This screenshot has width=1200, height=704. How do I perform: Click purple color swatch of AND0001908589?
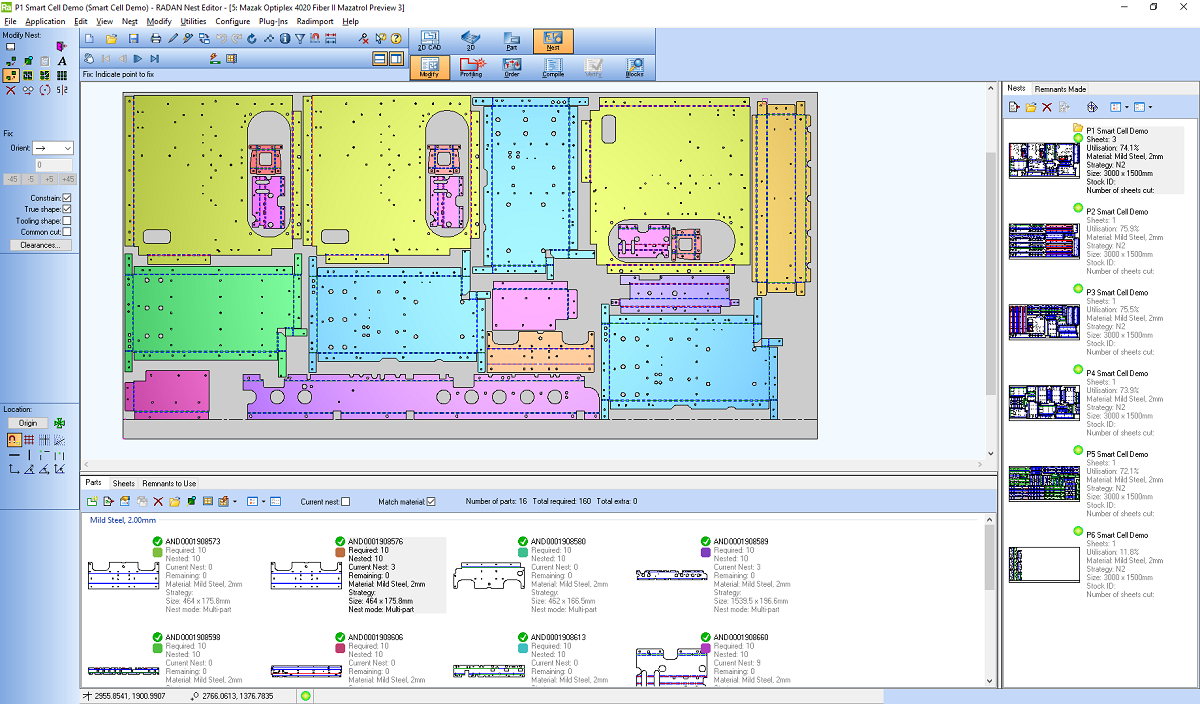[706, 551]
